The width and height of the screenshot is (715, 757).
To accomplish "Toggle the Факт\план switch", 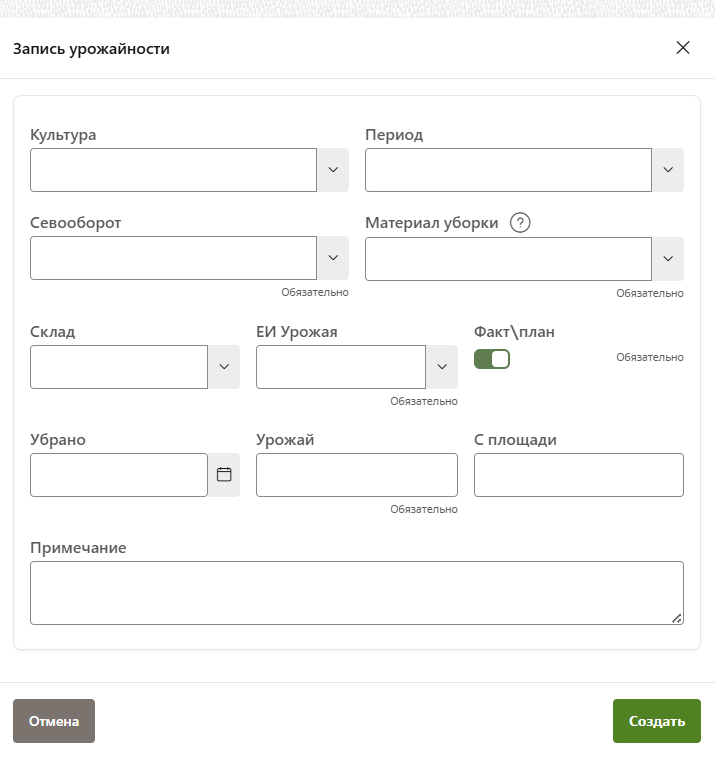I will (491, 359).
